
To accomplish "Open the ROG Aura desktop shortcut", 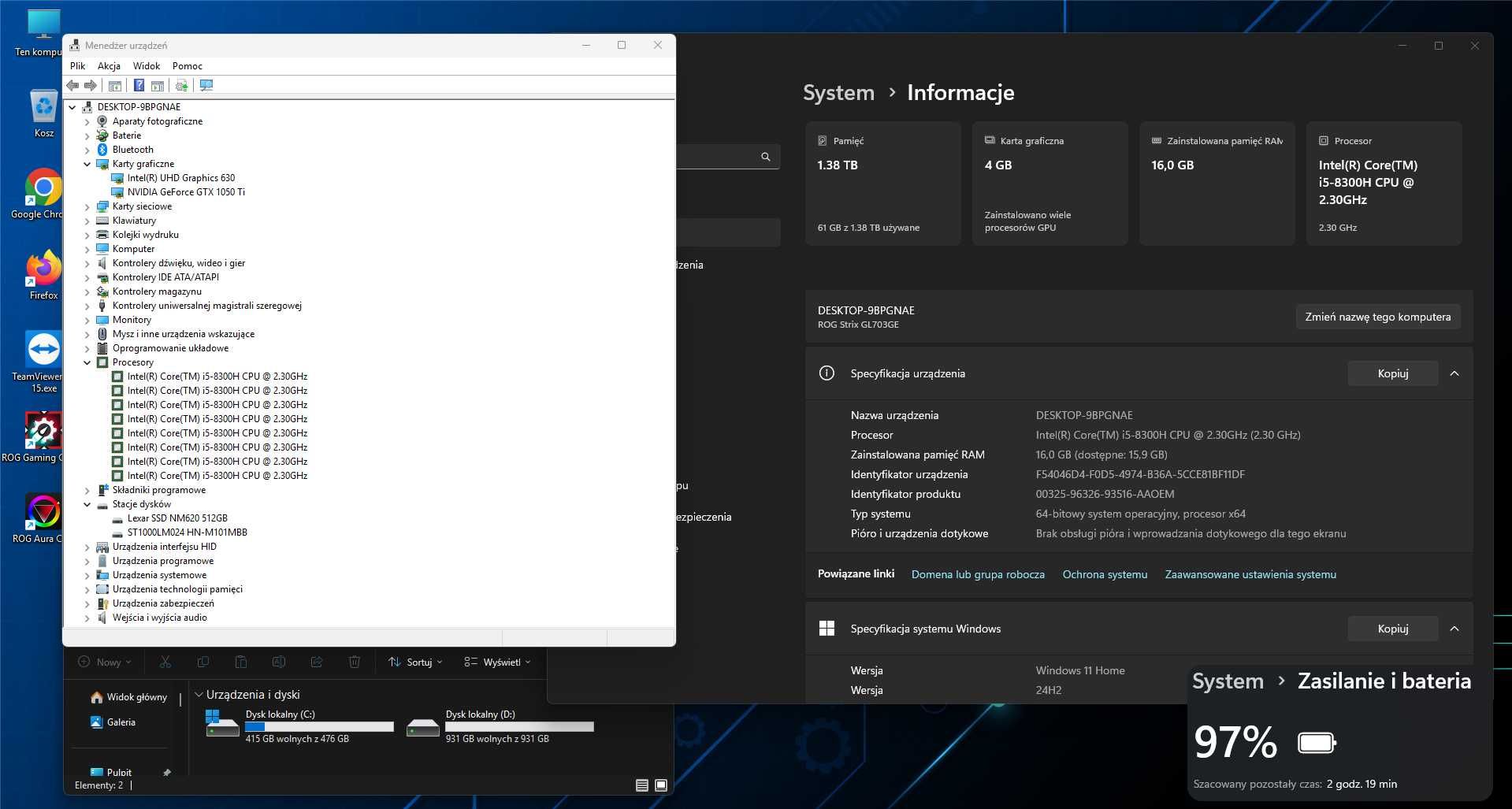I will (x=38, y=518).
